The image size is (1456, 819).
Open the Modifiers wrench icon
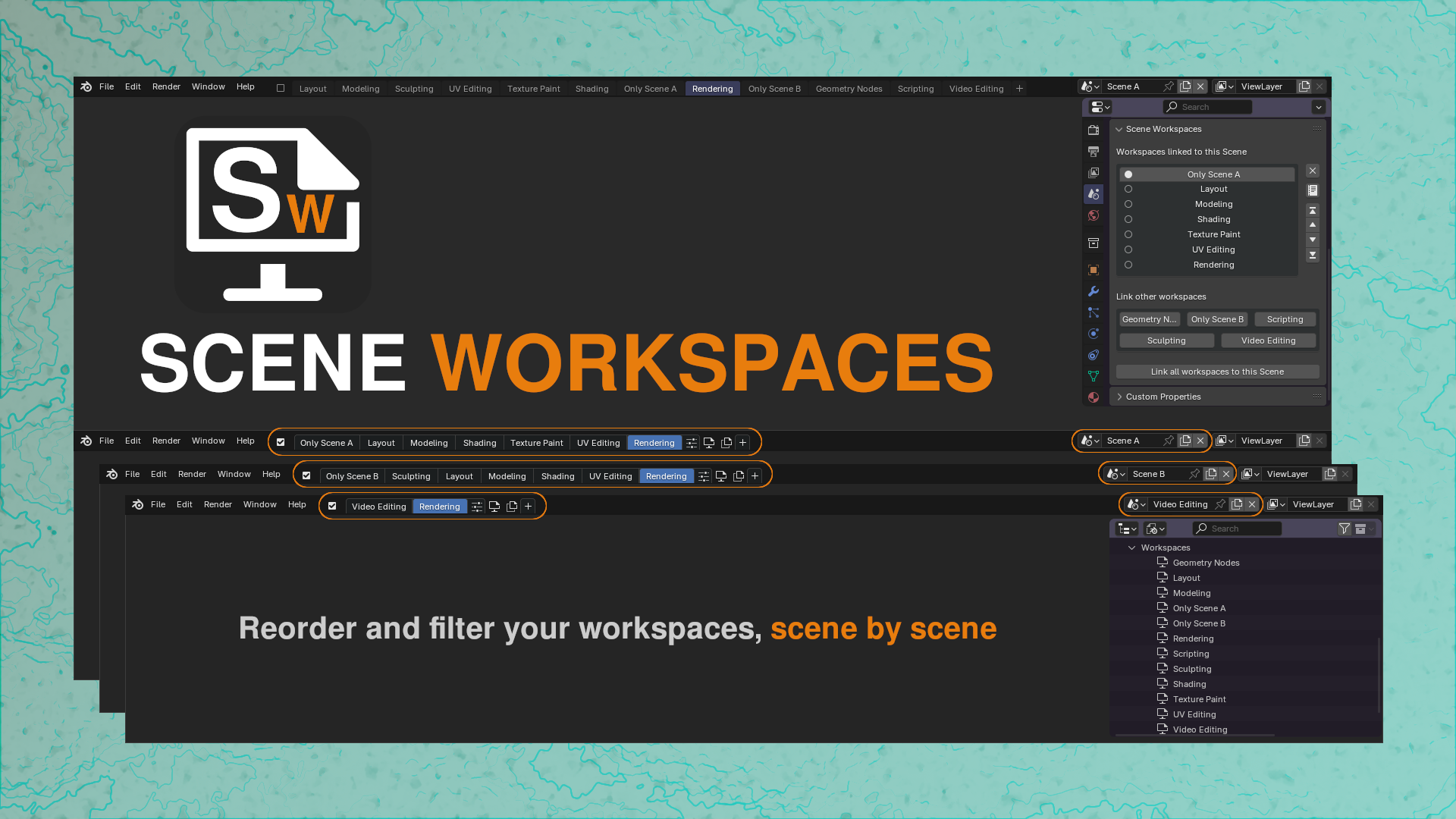pyautogui.click(x=1094, y=291)
